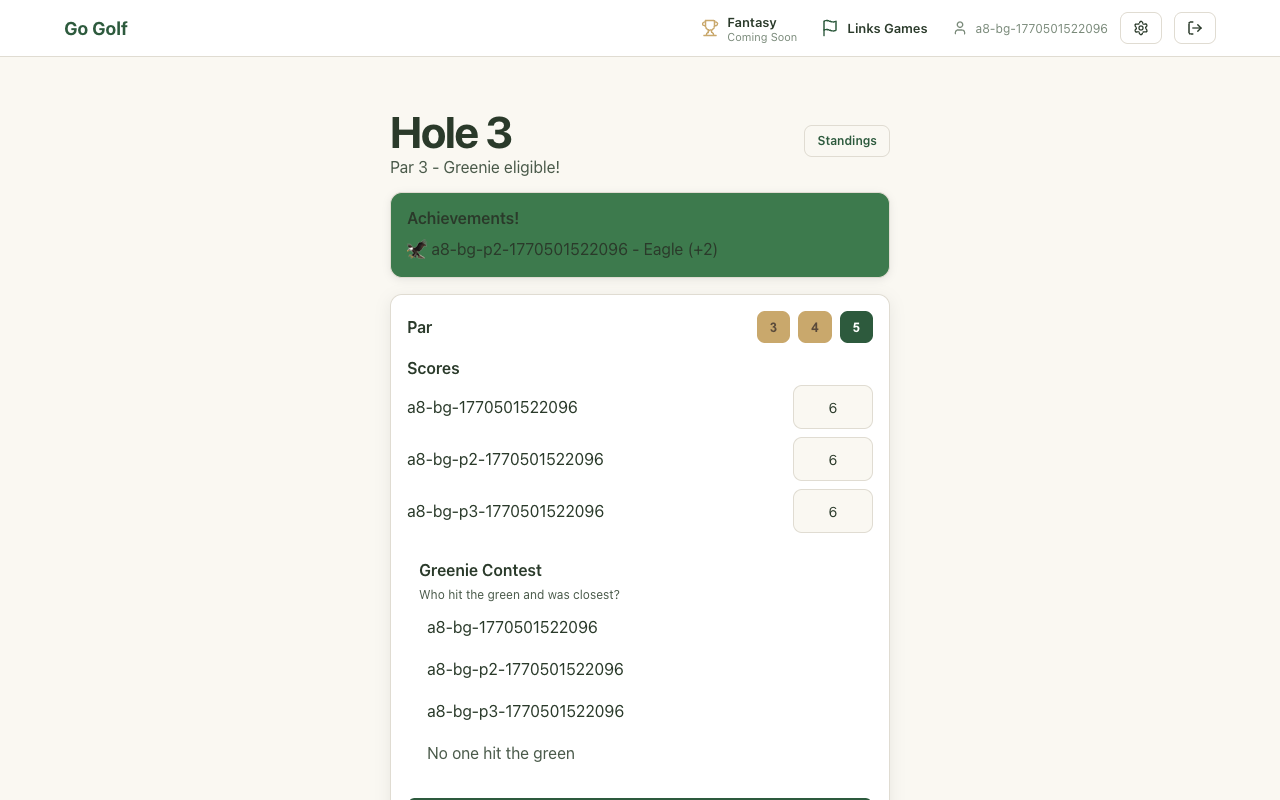Choose a8-bg-p3-1770501522096 as greenie winner
The height and width of the screenshot is (800, 1280).
pyautogui.click(x=525, y=711)
